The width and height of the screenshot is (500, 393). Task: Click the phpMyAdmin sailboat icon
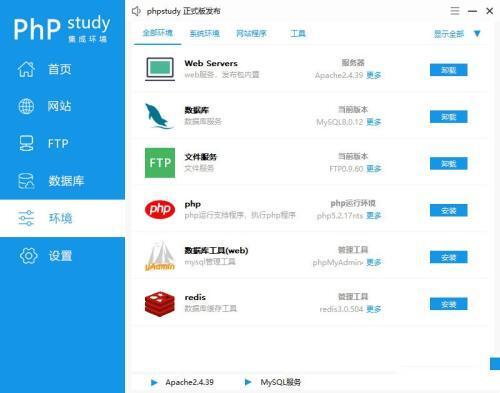pos(160,256)
